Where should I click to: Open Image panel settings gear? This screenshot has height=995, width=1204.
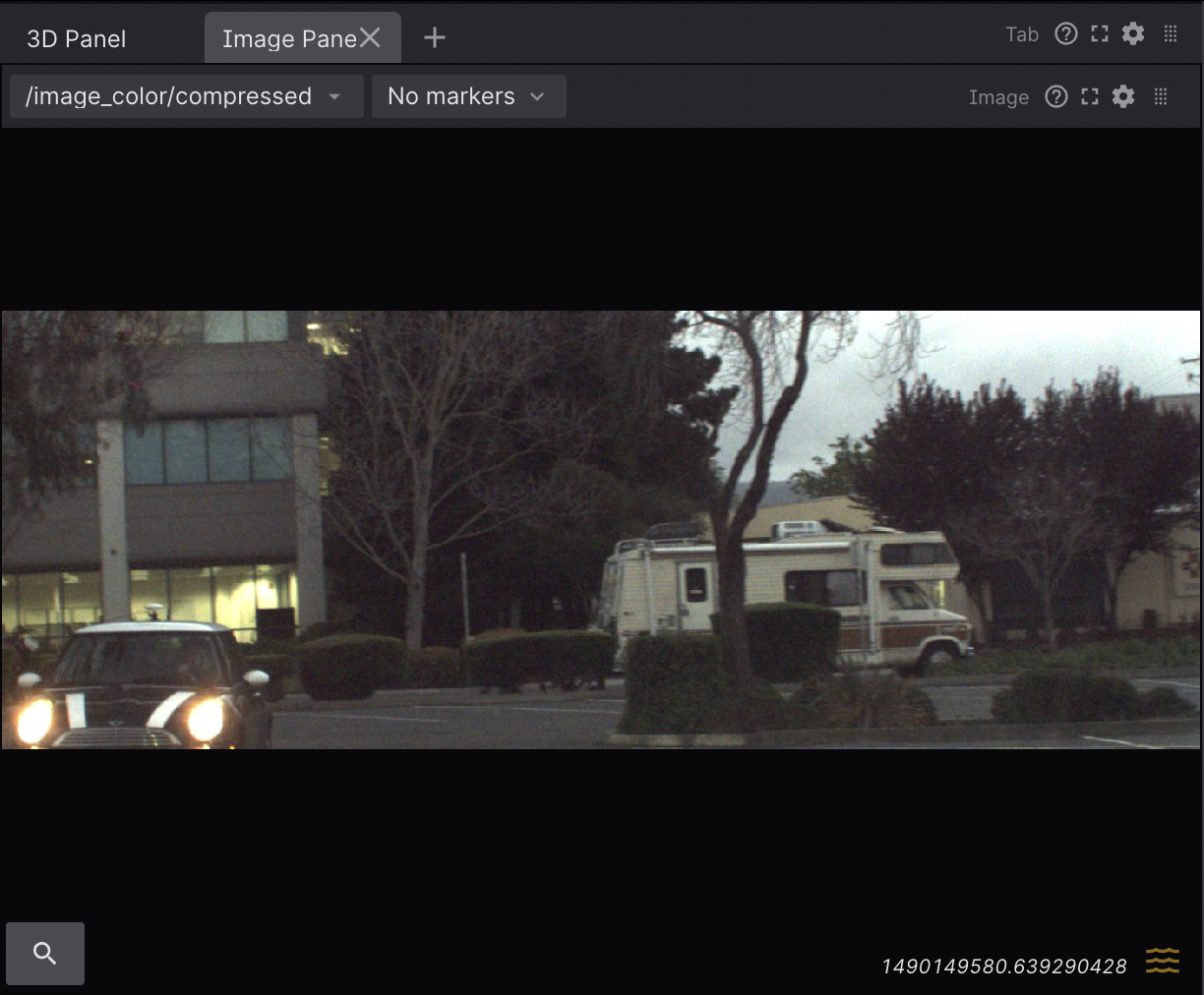pyautogui.click(x=1123, y=96)
